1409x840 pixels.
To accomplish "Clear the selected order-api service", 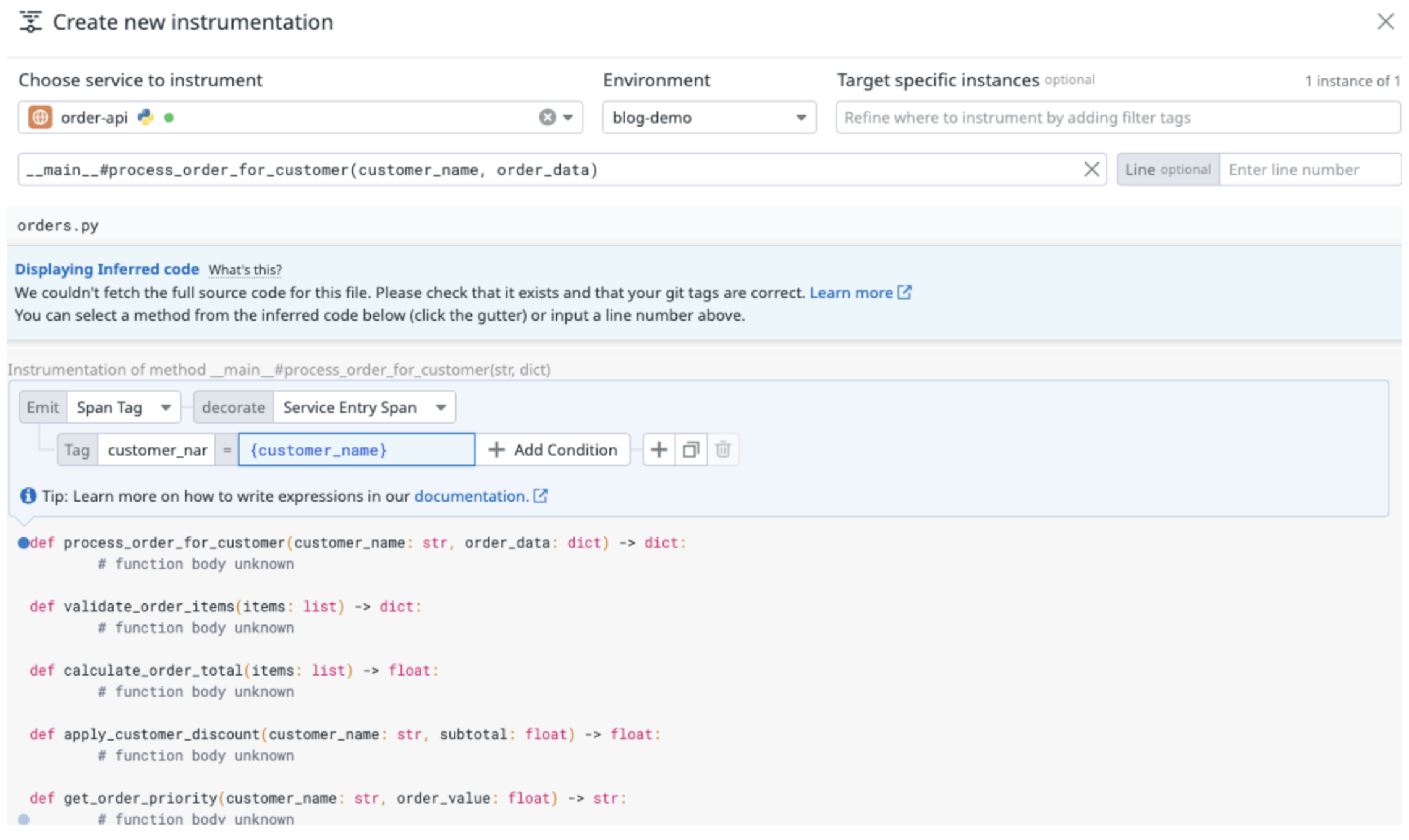I will pos(547,117).
